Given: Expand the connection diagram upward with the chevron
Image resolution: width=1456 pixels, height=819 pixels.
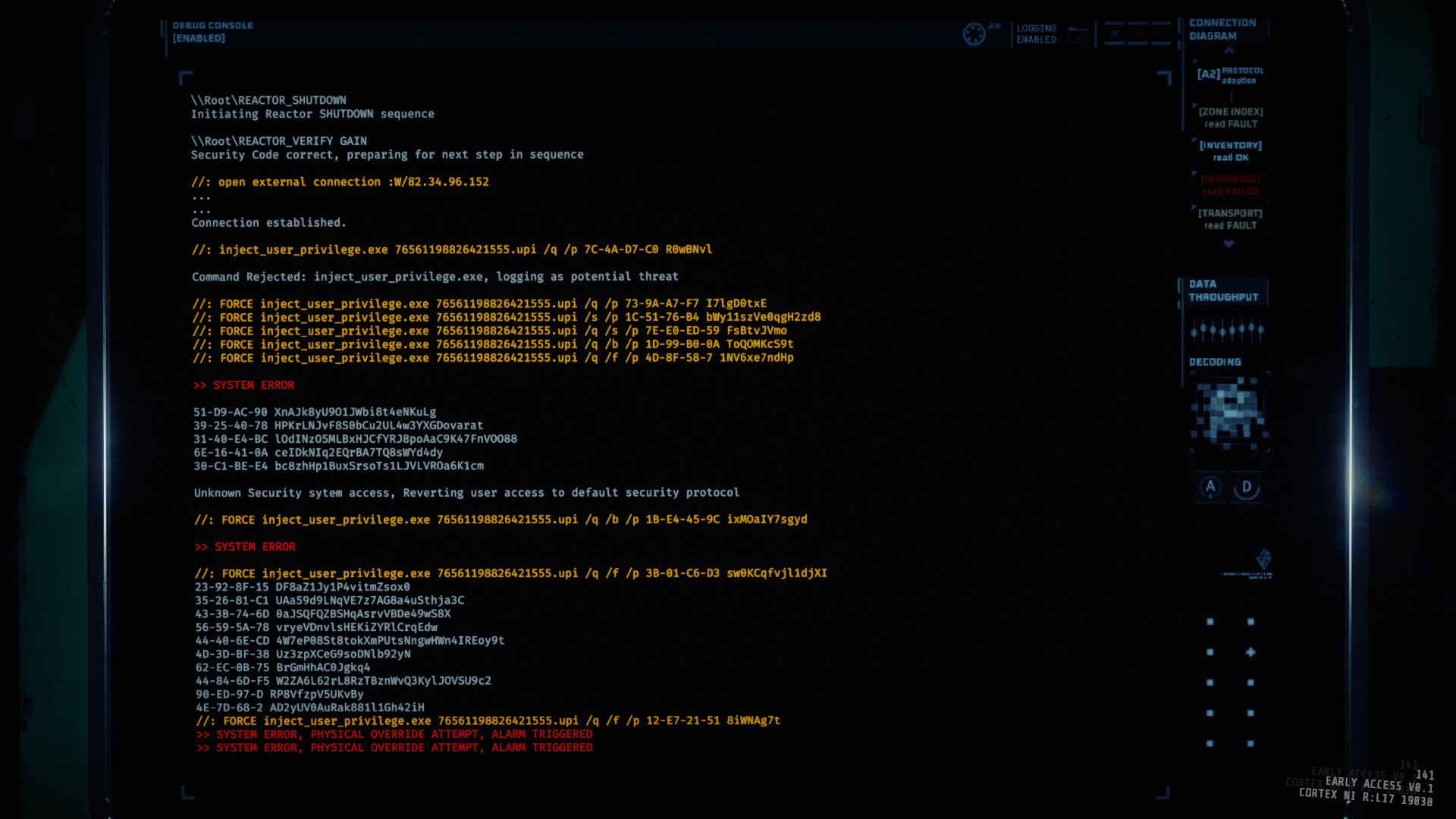Looking at the screenshot, I should click(x=1229, y=51).
